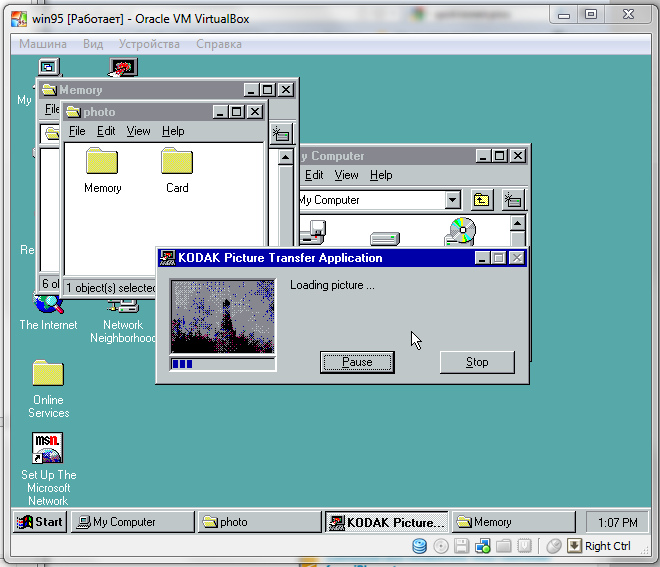This screenshot has height=567, width=660.
Task: Select the floppy drive icon in My Computer
Action: [313, 232]
